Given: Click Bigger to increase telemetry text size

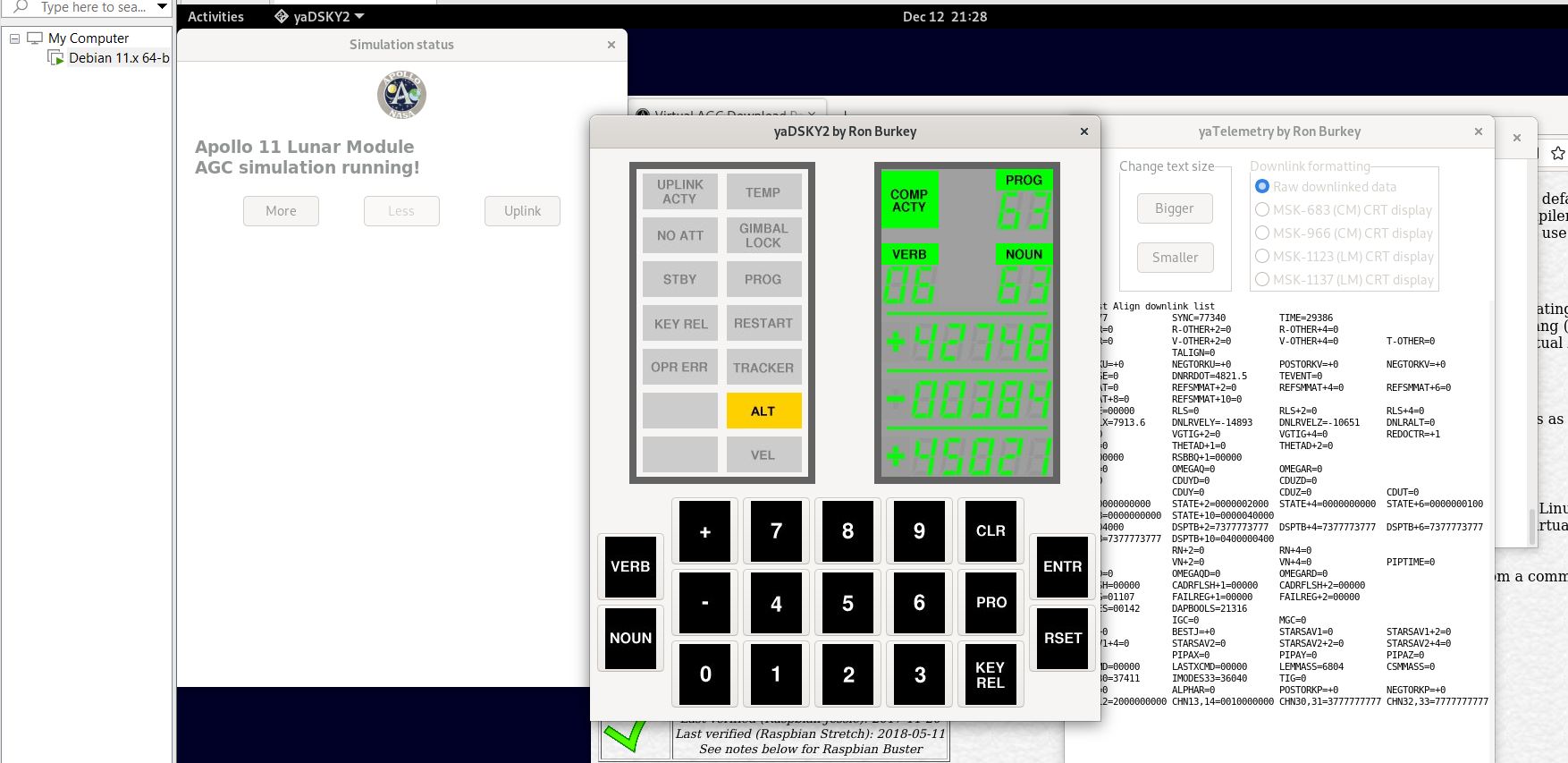Looking at the screenshot, I should click(1175, 208).
